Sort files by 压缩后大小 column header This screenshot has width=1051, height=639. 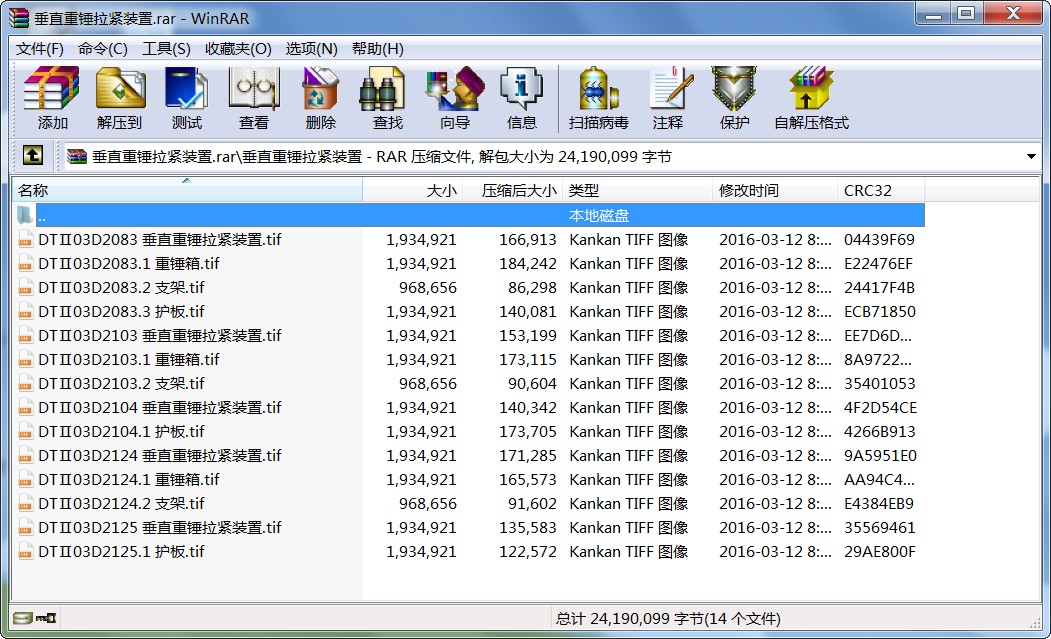512,190
